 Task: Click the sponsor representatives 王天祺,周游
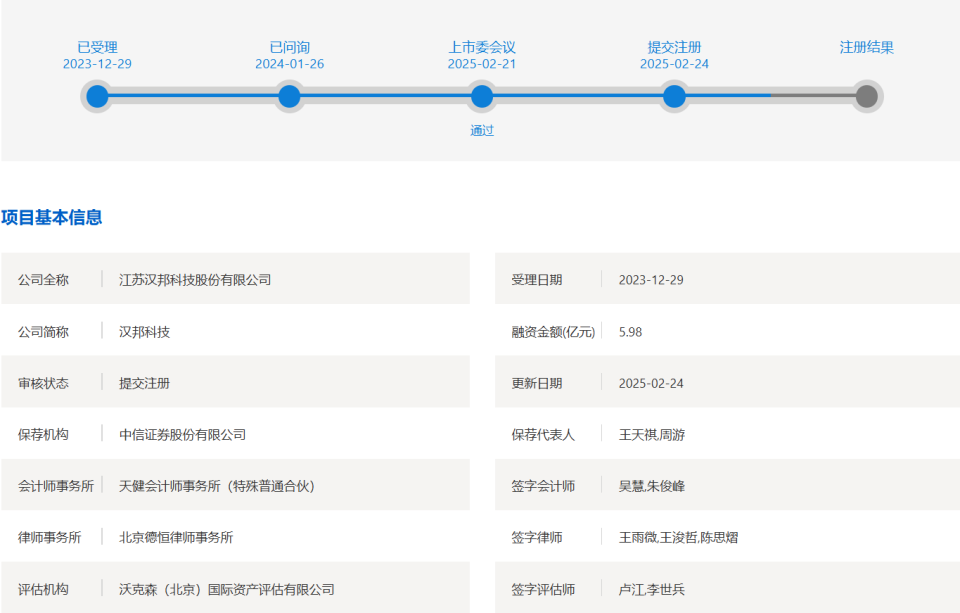[x=651, y=435]
